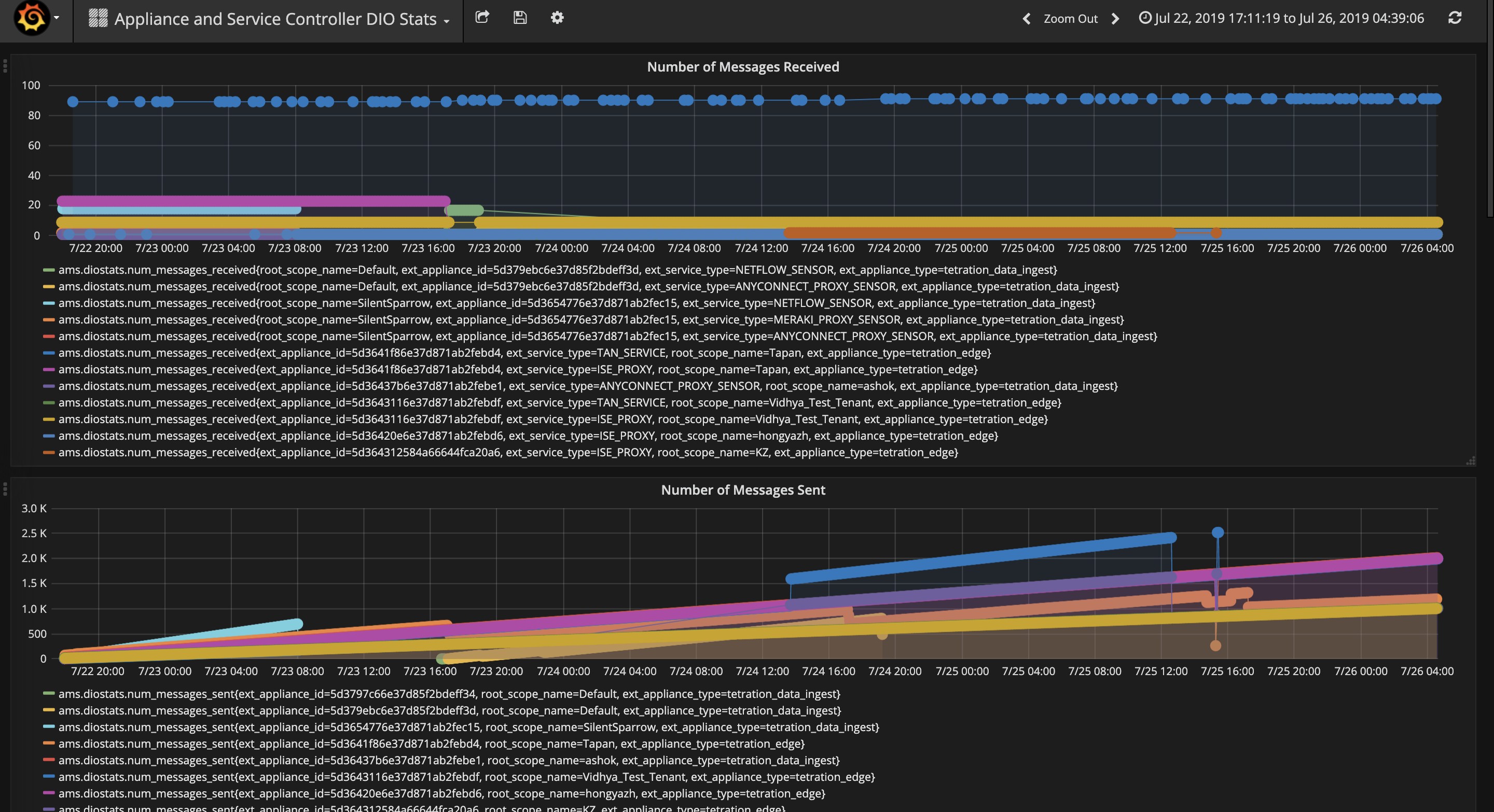Select the yellow color swatch for Default series
This screenshot has height=812, width=1494.
47,286
